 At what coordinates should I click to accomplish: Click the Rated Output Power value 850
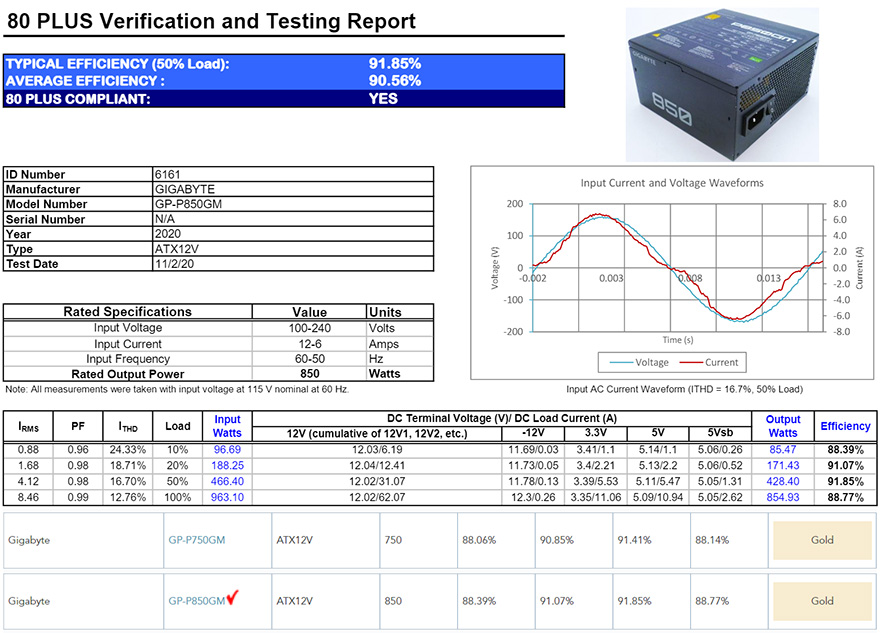[x=309, y=374]
